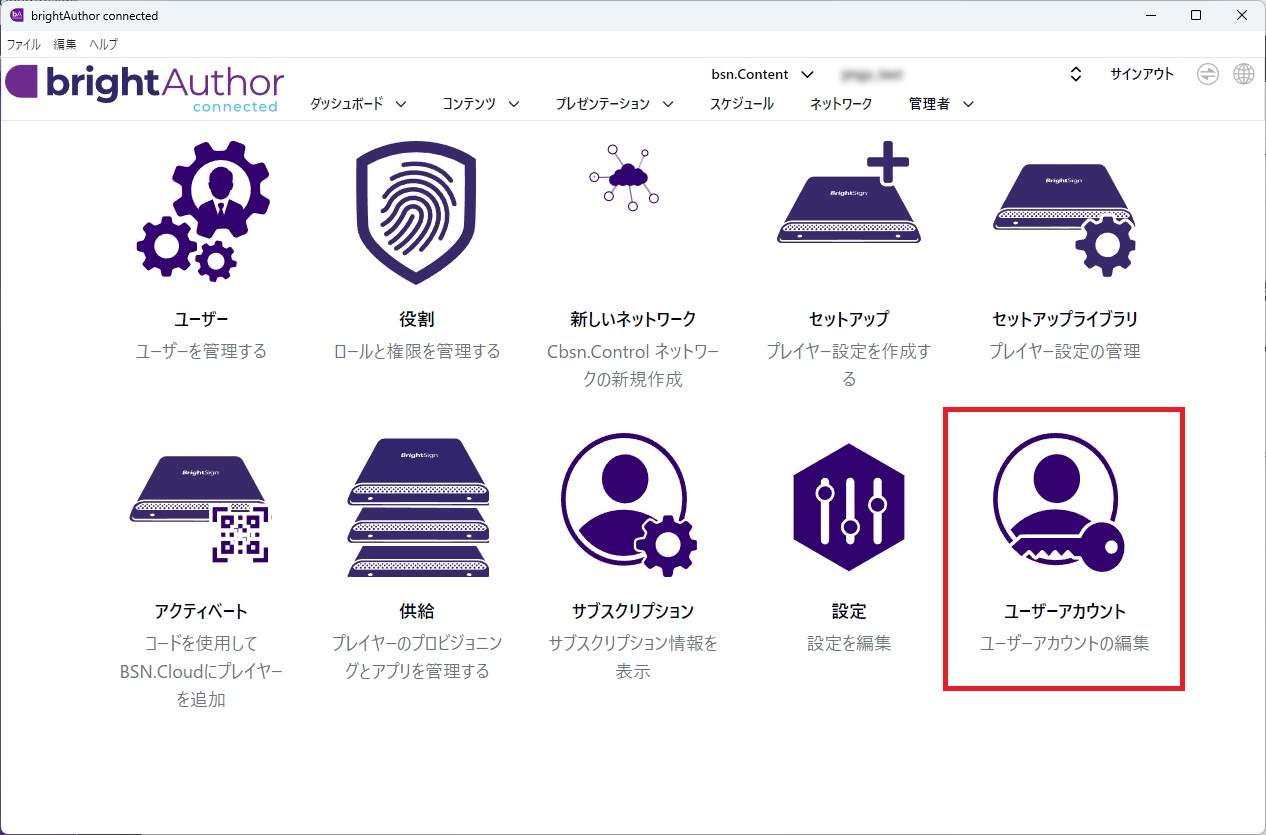
Task: Open the ユーザー gears icon
Action: pos(201,210)
